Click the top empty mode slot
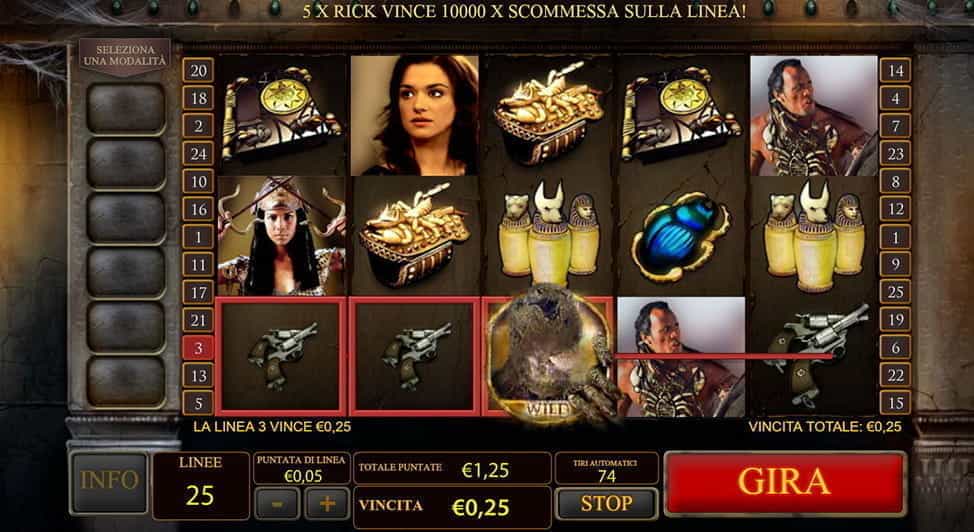 [125, 109]
